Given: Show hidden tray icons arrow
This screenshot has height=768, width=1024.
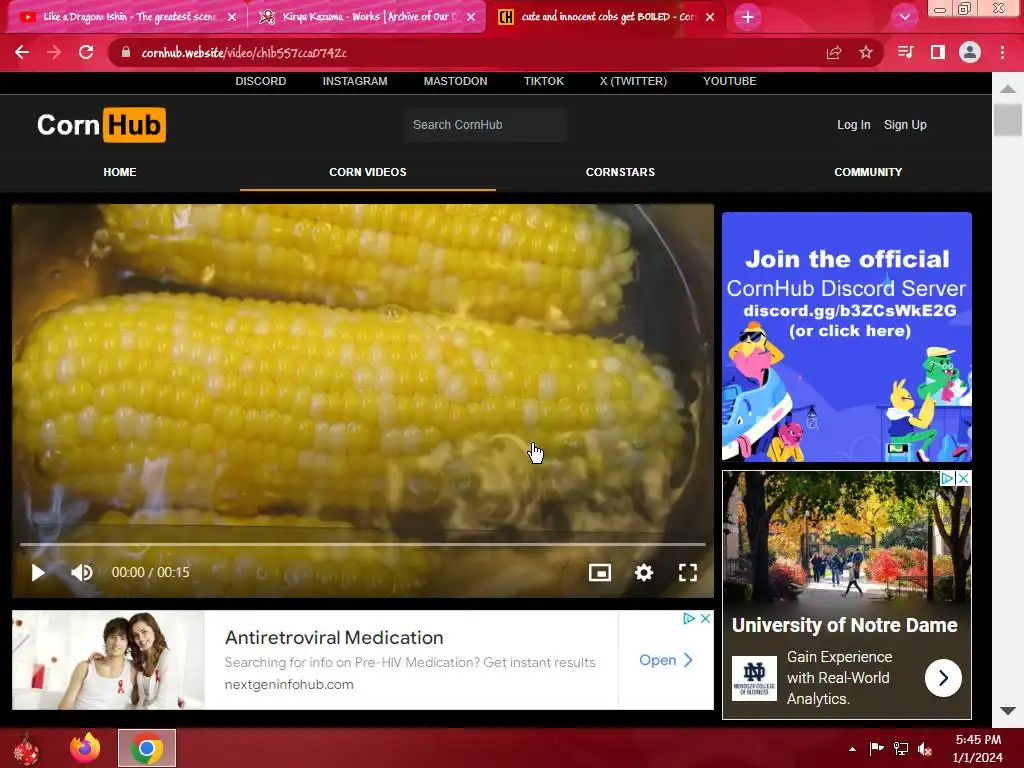Looking at the screenshot, I should pyautogui.click(x=852, y=749).
